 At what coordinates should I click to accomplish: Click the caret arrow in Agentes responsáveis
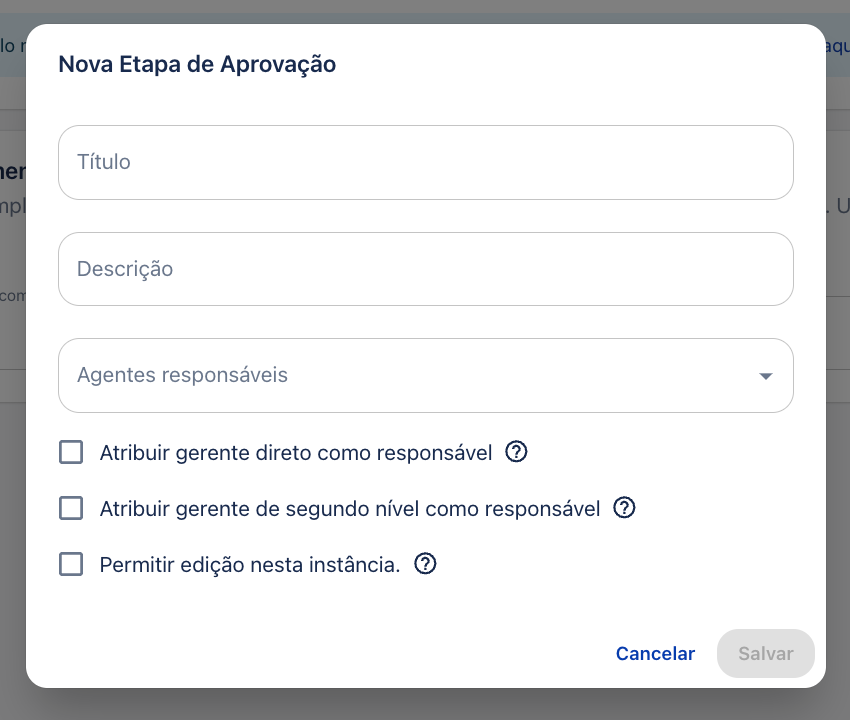pos(765,376)
